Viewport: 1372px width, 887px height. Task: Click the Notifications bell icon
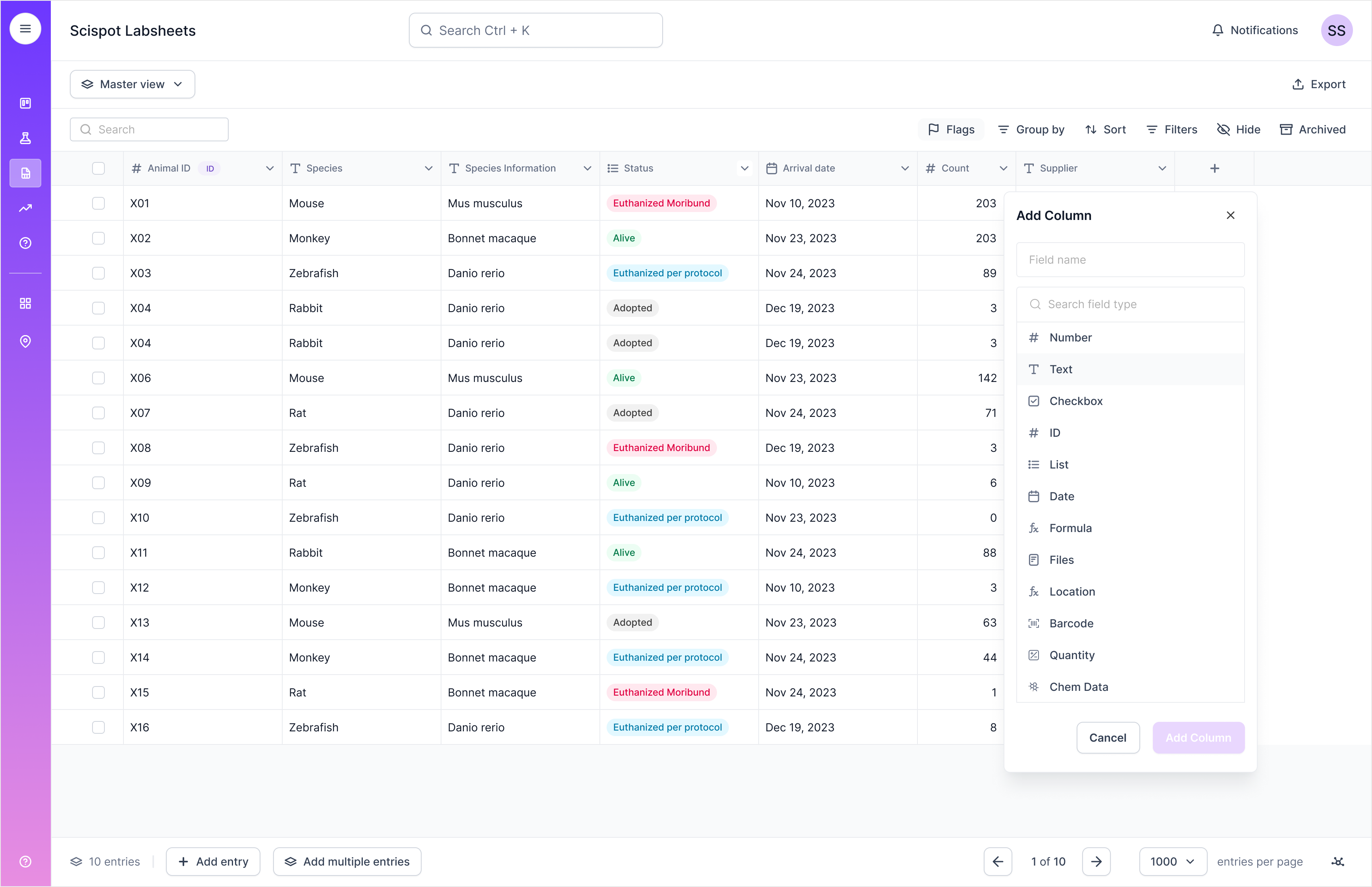1217,31
